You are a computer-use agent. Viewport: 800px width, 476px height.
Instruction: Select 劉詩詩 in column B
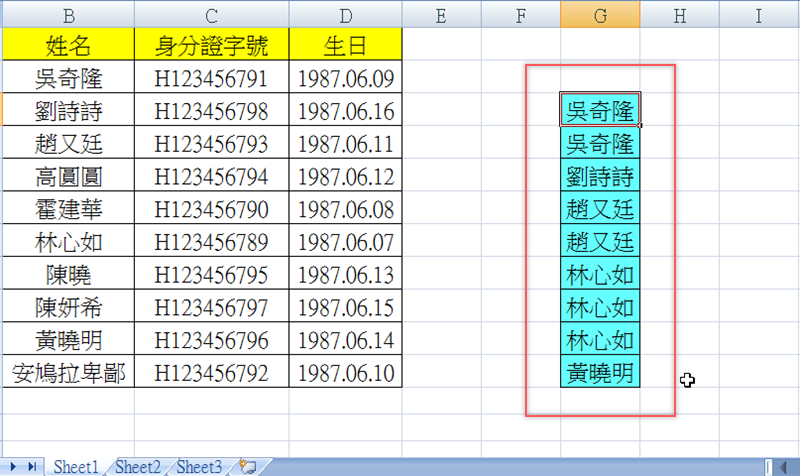pyautogui.click(x=68, y=110)
